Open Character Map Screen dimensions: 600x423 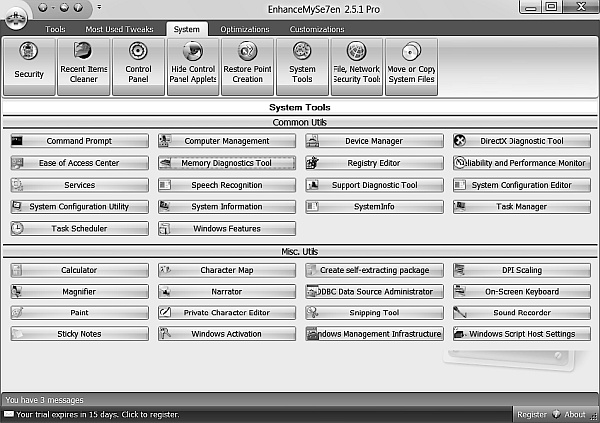click(x=227, y=270)
